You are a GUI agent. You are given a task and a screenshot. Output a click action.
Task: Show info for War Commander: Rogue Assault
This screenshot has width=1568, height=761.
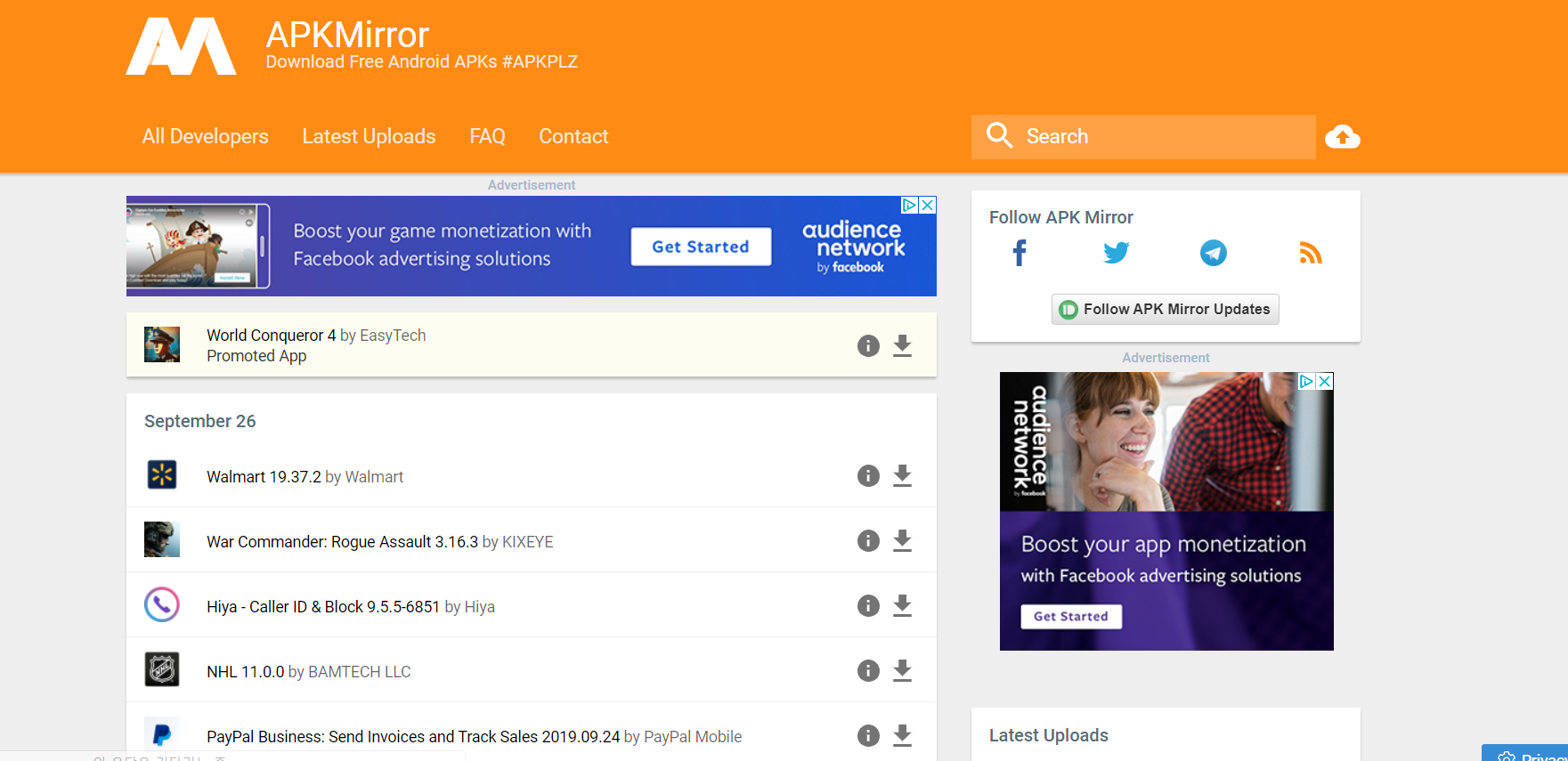[868, 540]
